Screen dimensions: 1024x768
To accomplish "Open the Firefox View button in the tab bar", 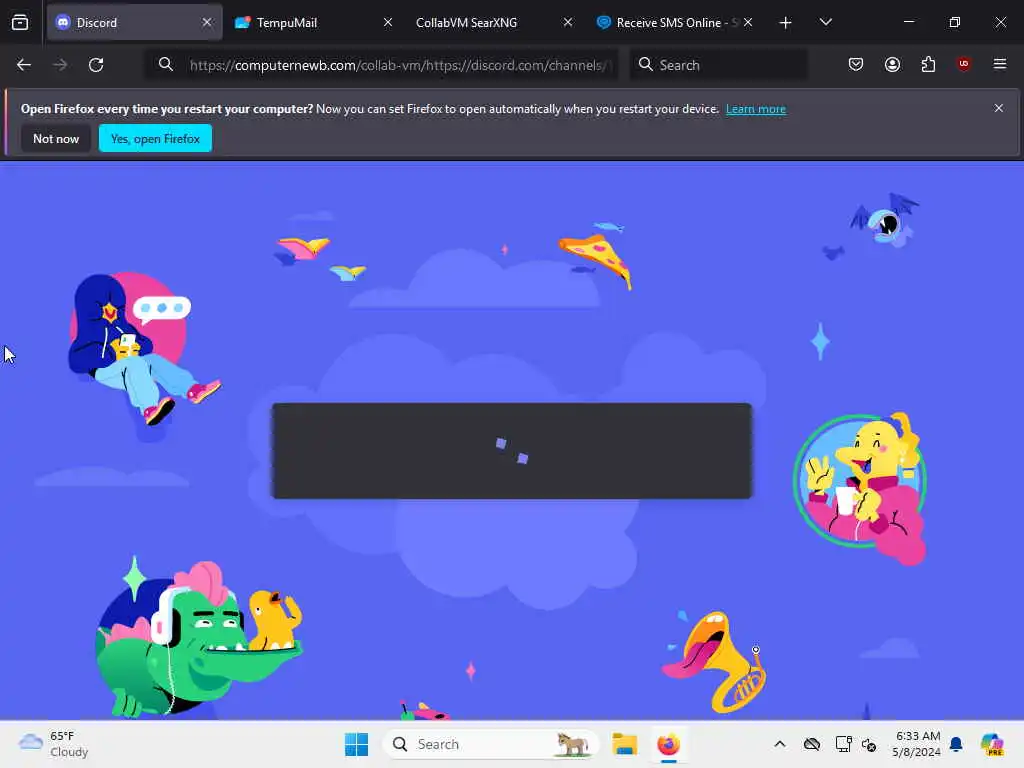I will (x=20, y=22).
